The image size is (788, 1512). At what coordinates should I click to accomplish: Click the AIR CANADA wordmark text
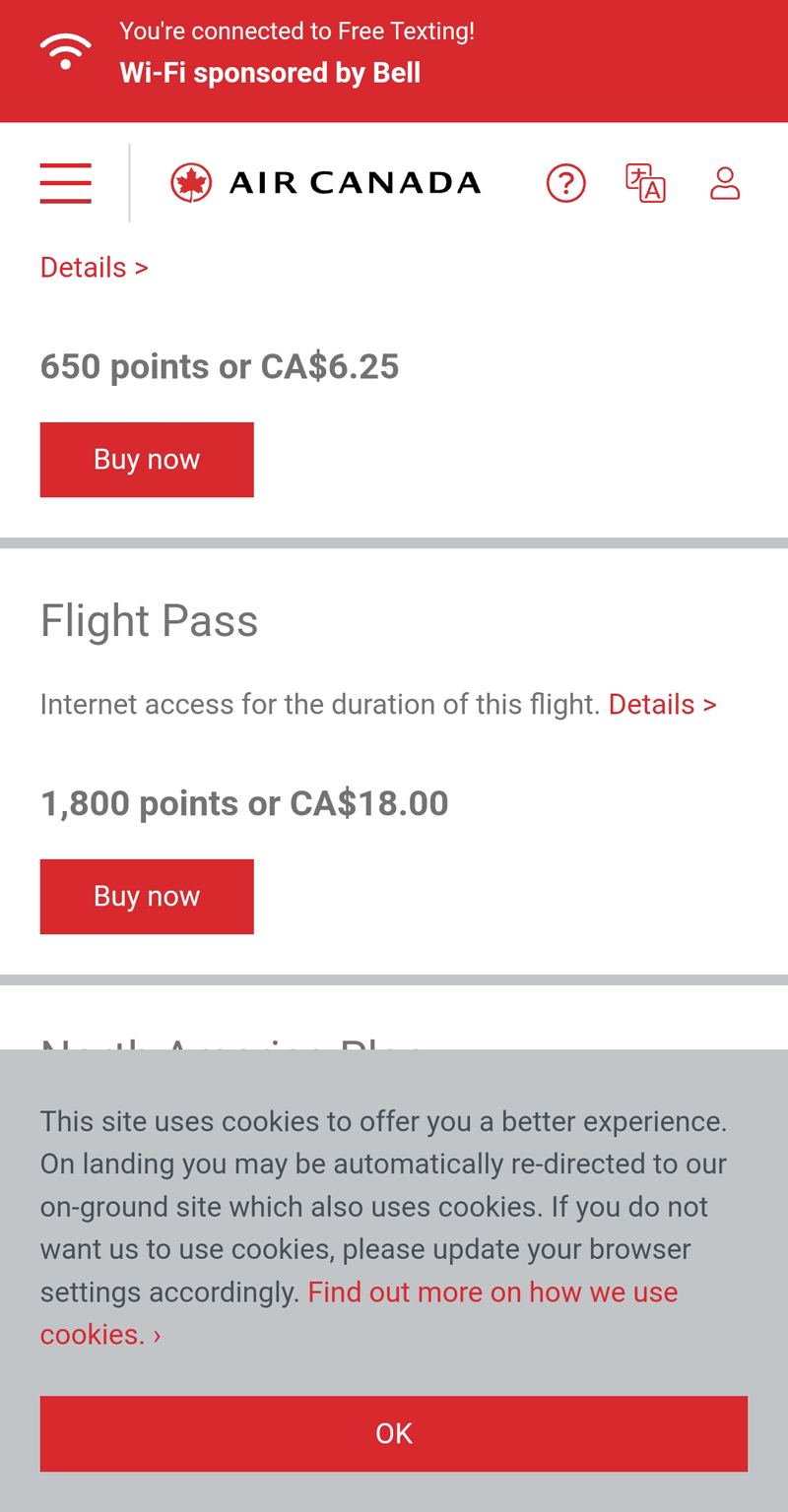point(355,183)
